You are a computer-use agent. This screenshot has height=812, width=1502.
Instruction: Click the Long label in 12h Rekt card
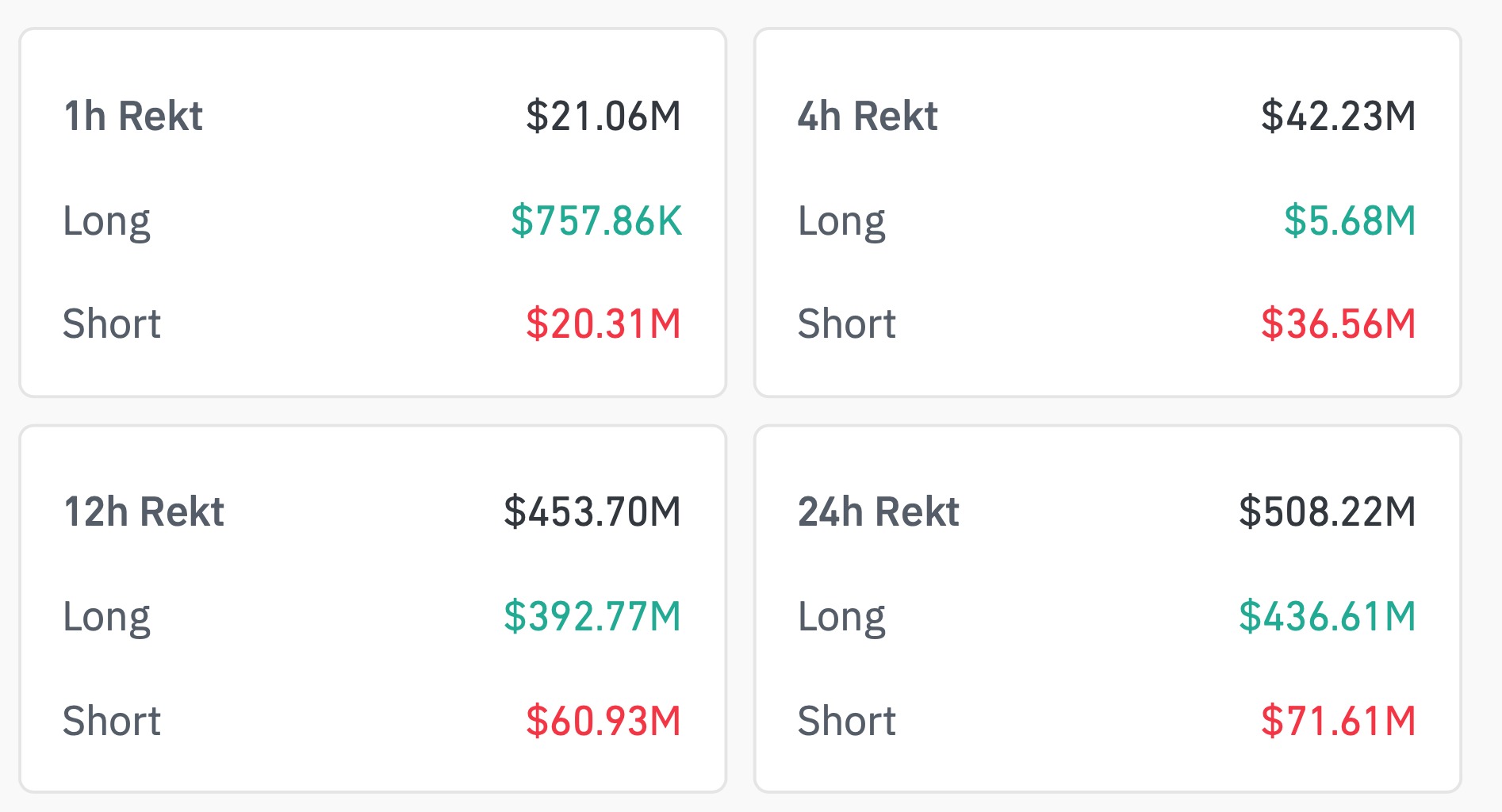[107, 618]
